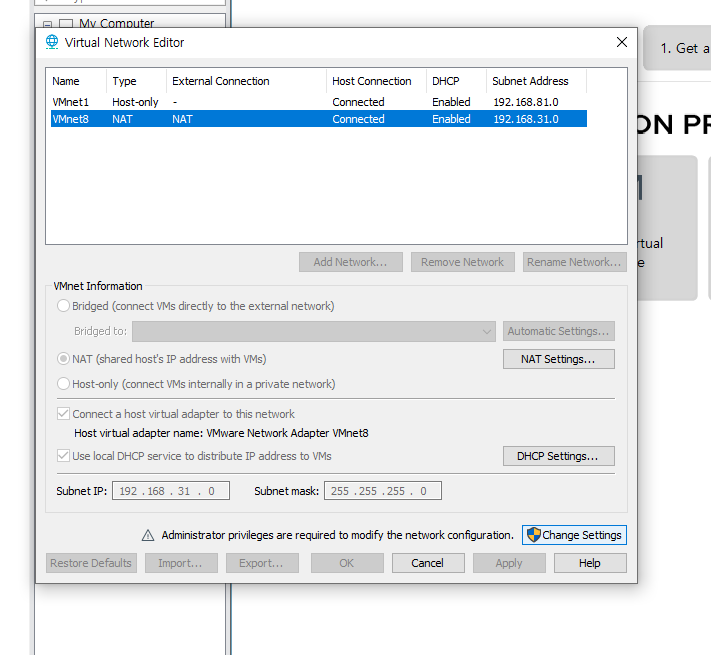
Task: Close the Virtual Network Editor dialog
Action: 622,42
